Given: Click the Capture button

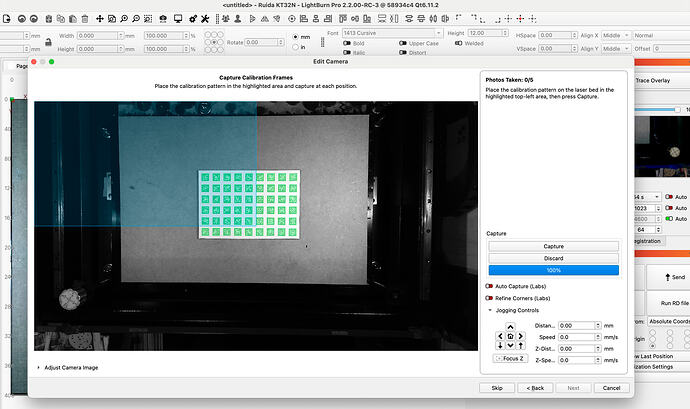Looking at the screenshot, I should pos(554,246).
